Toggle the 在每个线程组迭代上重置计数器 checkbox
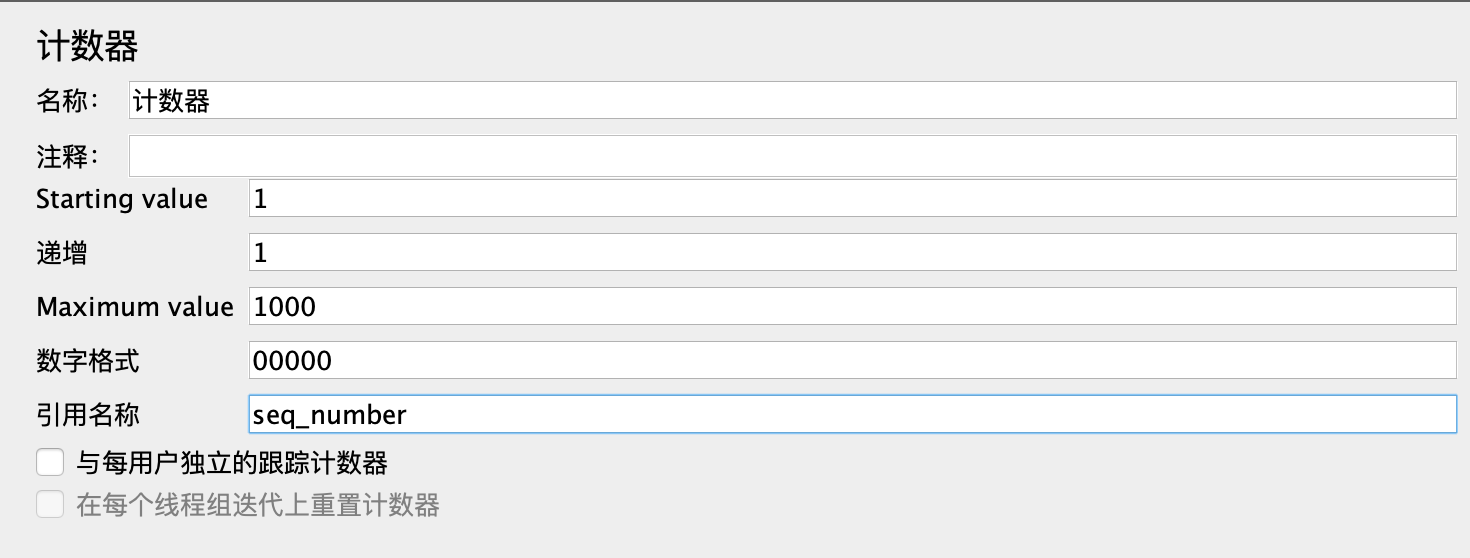1470x558 pixels. [50, 504]
